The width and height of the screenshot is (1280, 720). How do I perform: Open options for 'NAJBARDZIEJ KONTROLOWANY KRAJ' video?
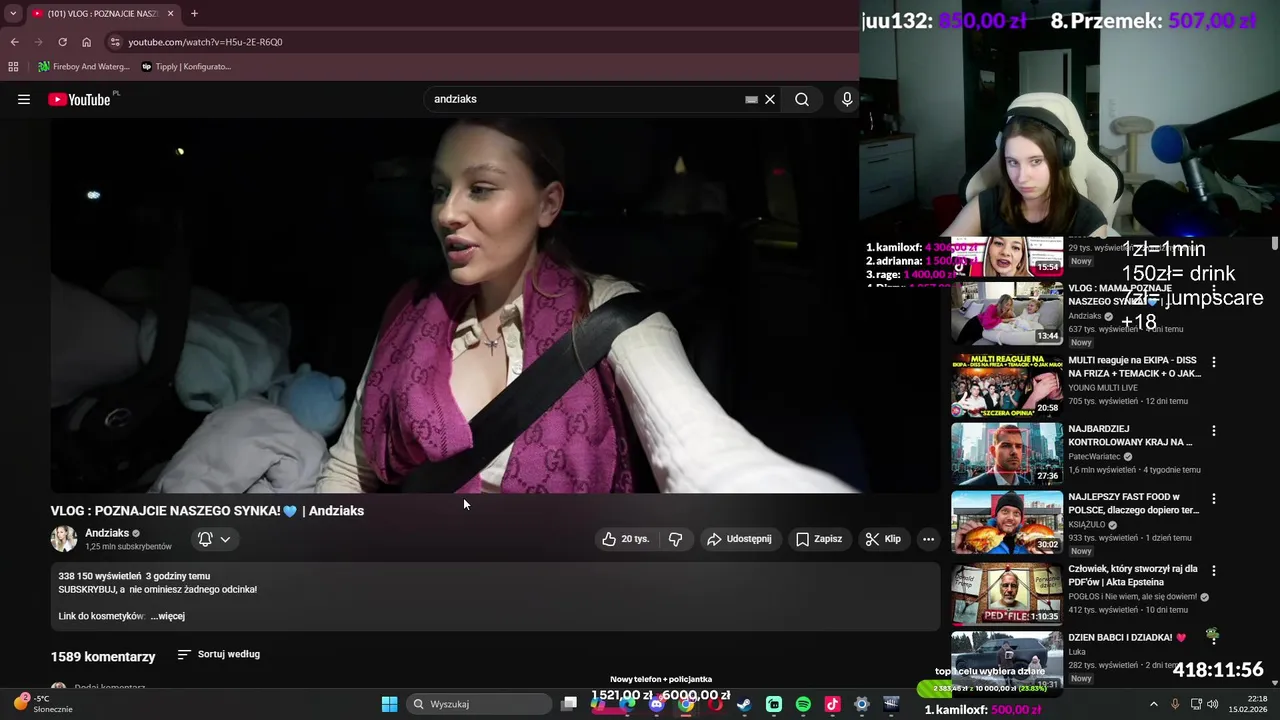pos(1214,431)
